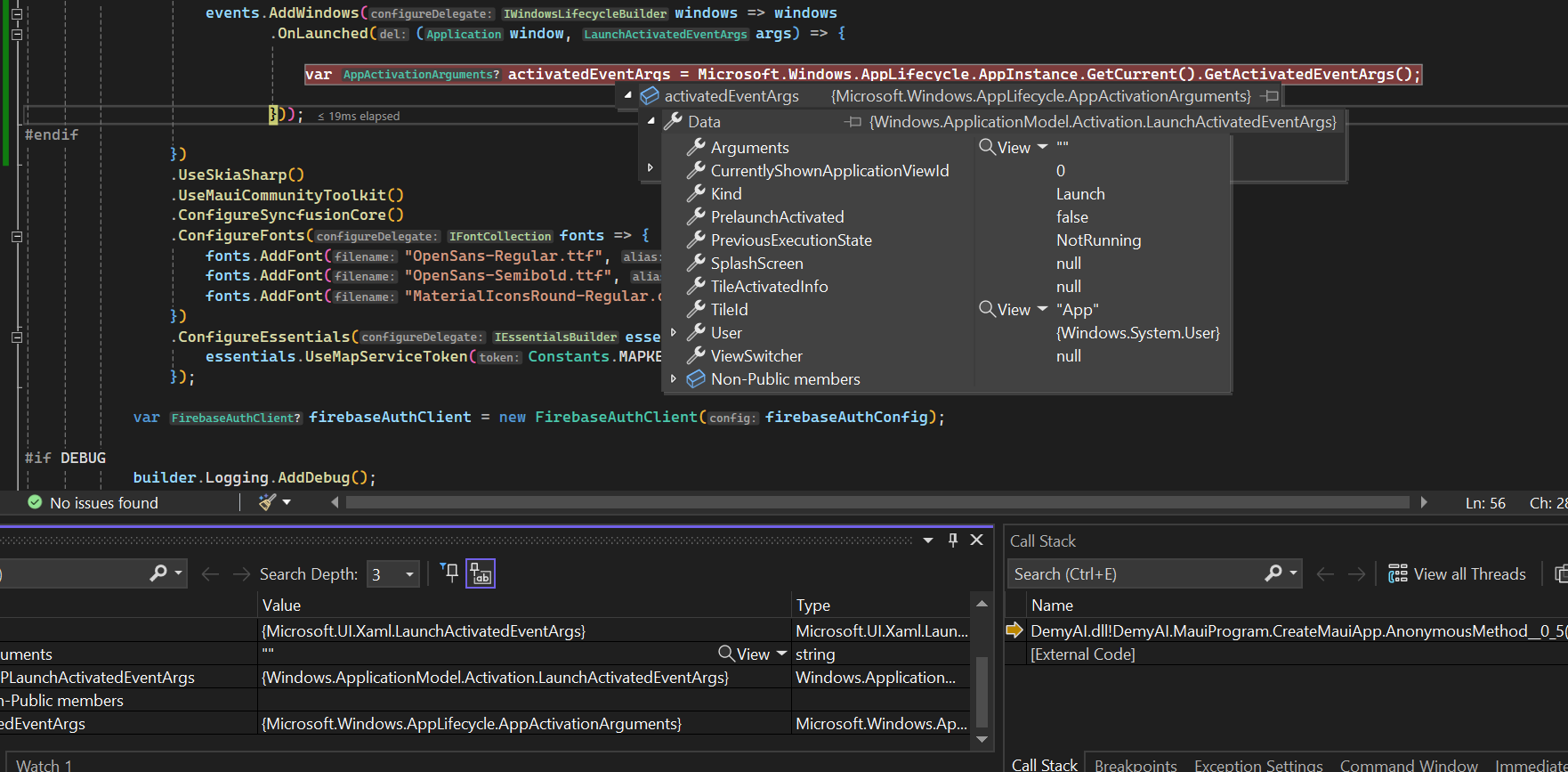The height and width of the screenshot is (772, 1568).
Task: Pin the activatedEventArgs datatip to source
Action: 1271,96
